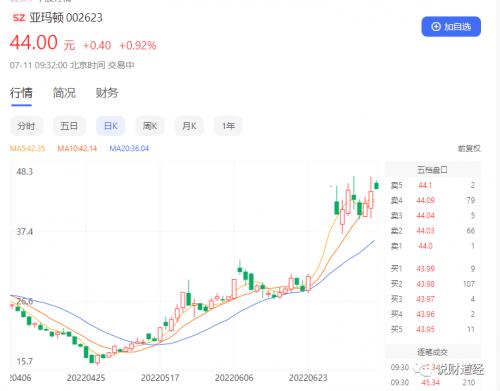Click the MA20 moving average label

pos(129,148)
